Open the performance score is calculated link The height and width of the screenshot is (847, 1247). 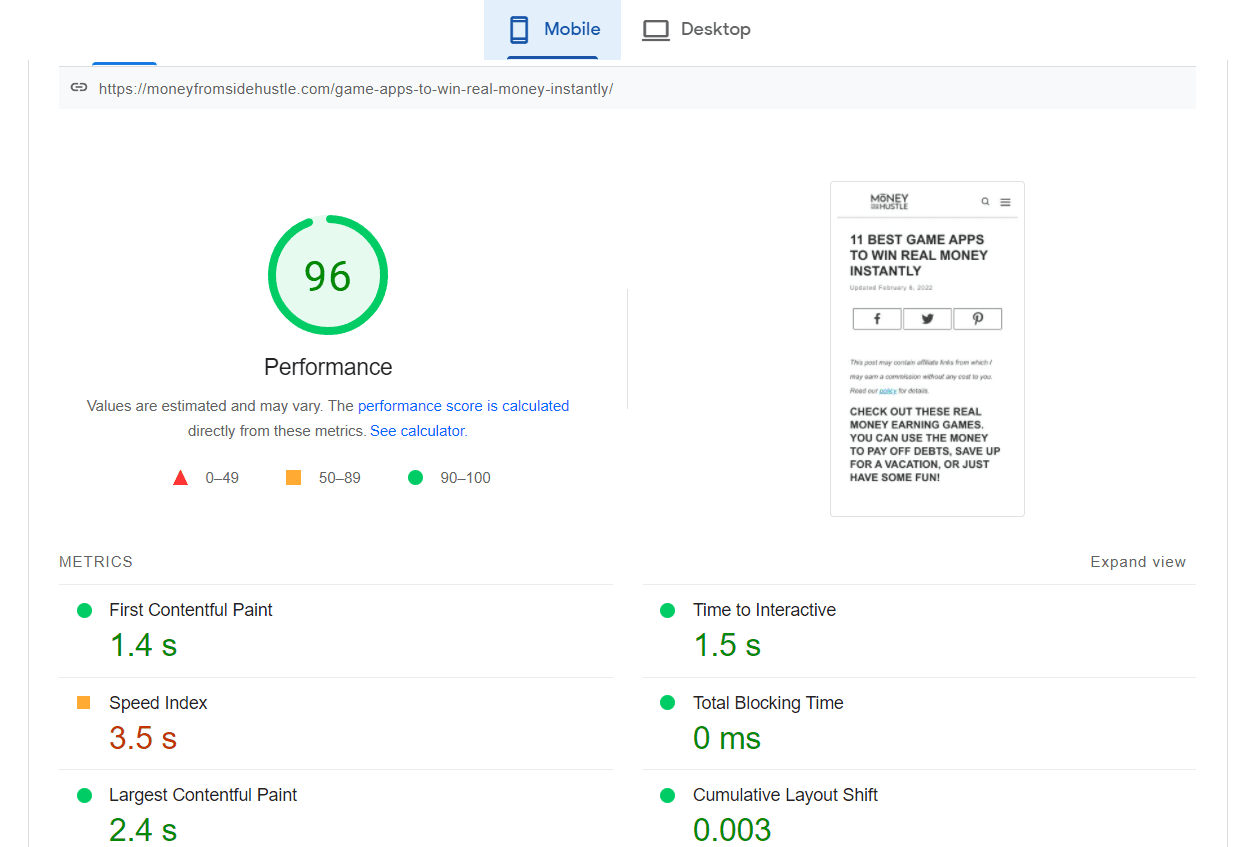(462, 405)
